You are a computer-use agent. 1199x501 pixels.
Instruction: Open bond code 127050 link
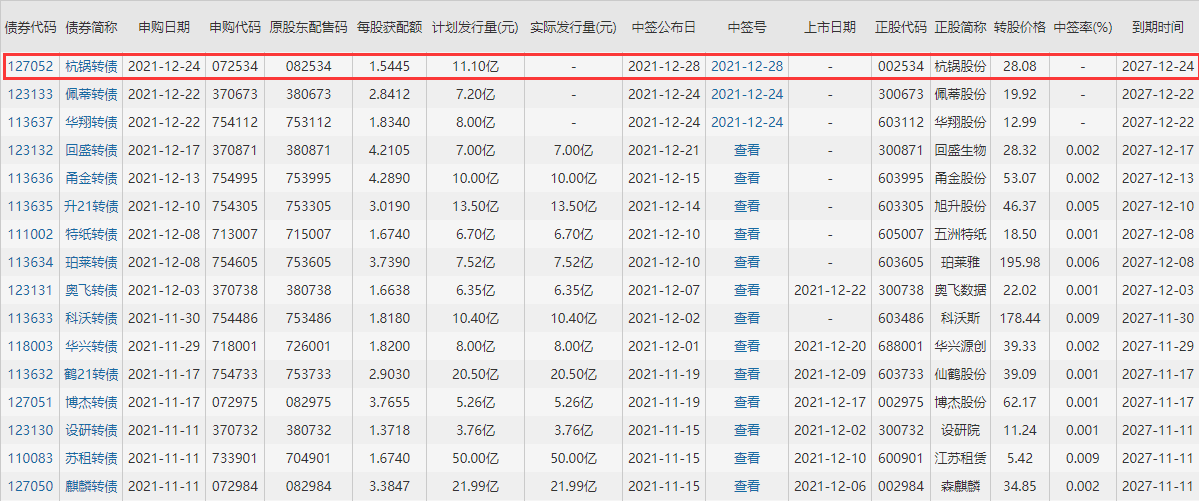point(29,486)
